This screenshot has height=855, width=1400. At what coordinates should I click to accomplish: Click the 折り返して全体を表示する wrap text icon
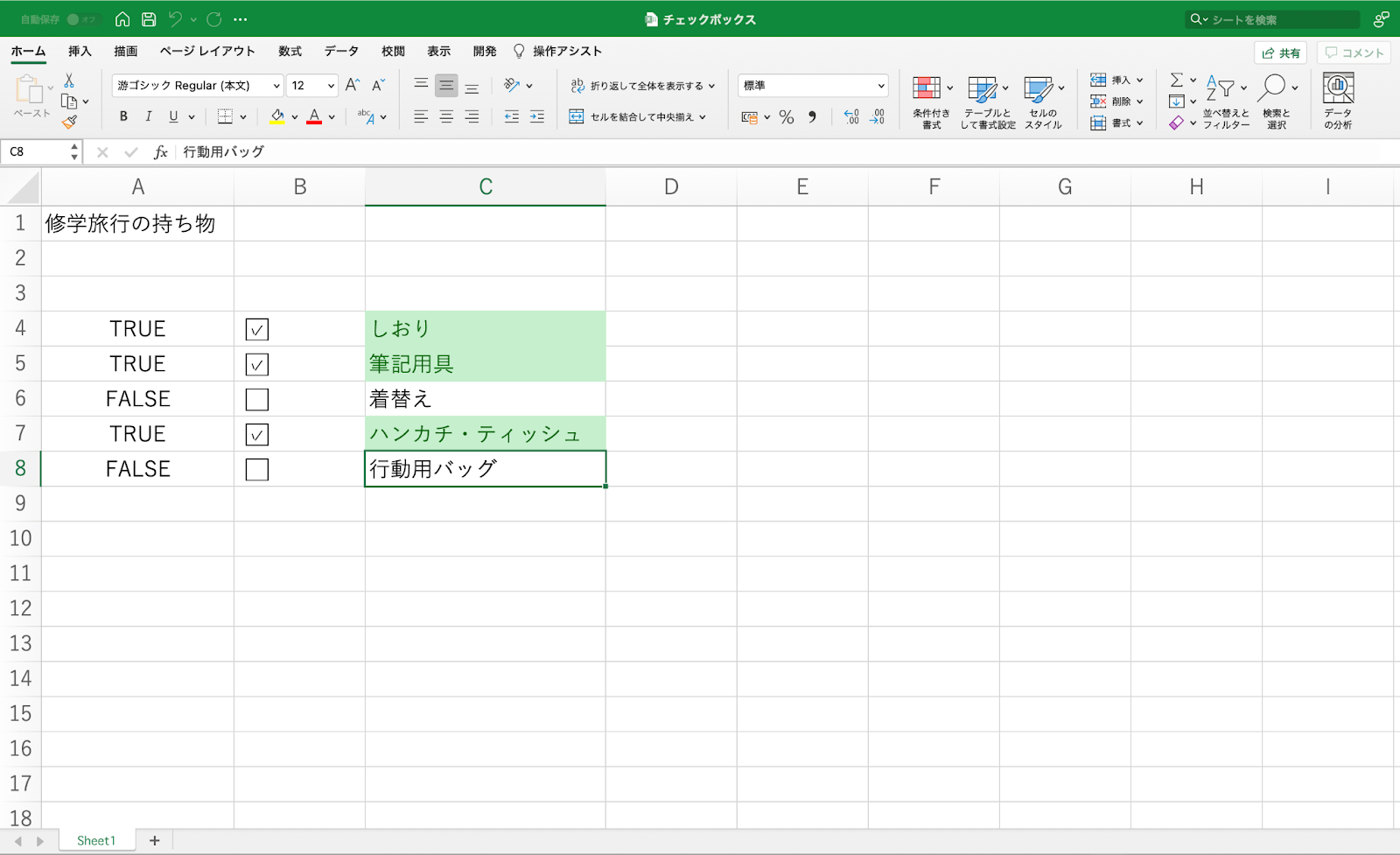577,85
